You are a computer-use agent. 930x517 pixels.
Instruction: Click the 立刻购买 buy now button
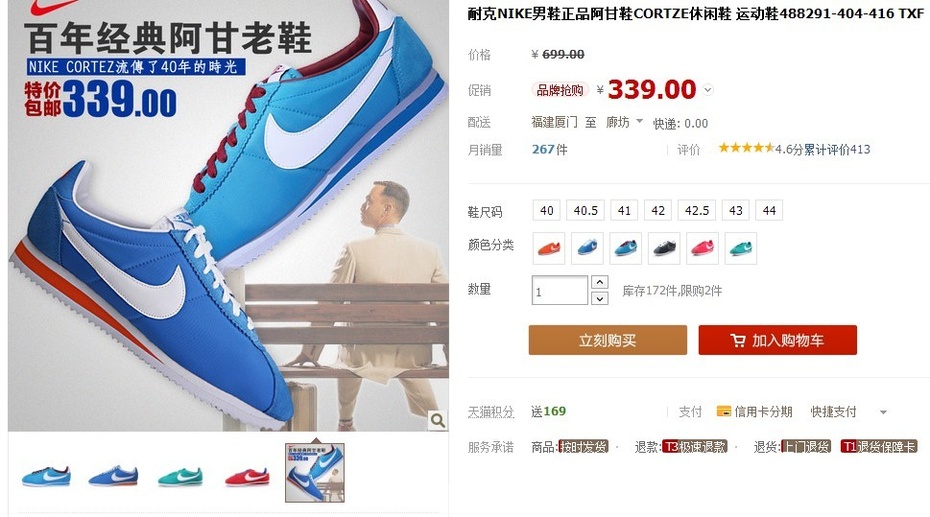[x=608, y=340]
